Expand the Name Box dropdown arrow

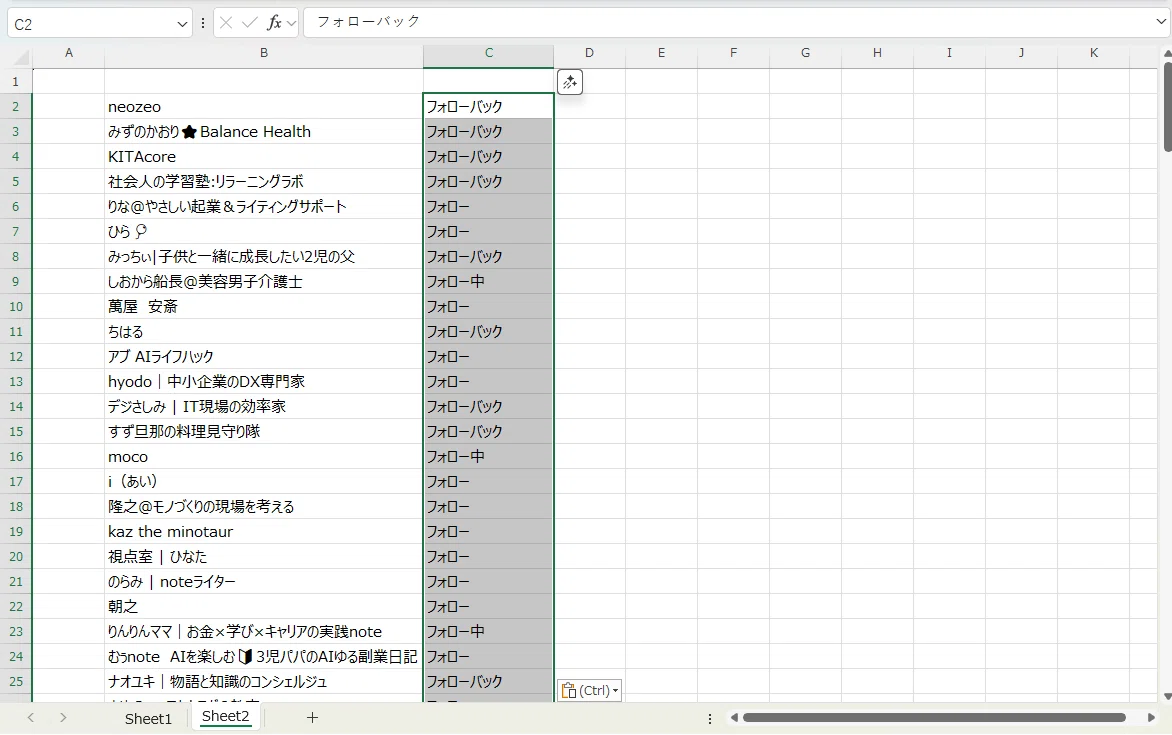(x=182, y=24)
